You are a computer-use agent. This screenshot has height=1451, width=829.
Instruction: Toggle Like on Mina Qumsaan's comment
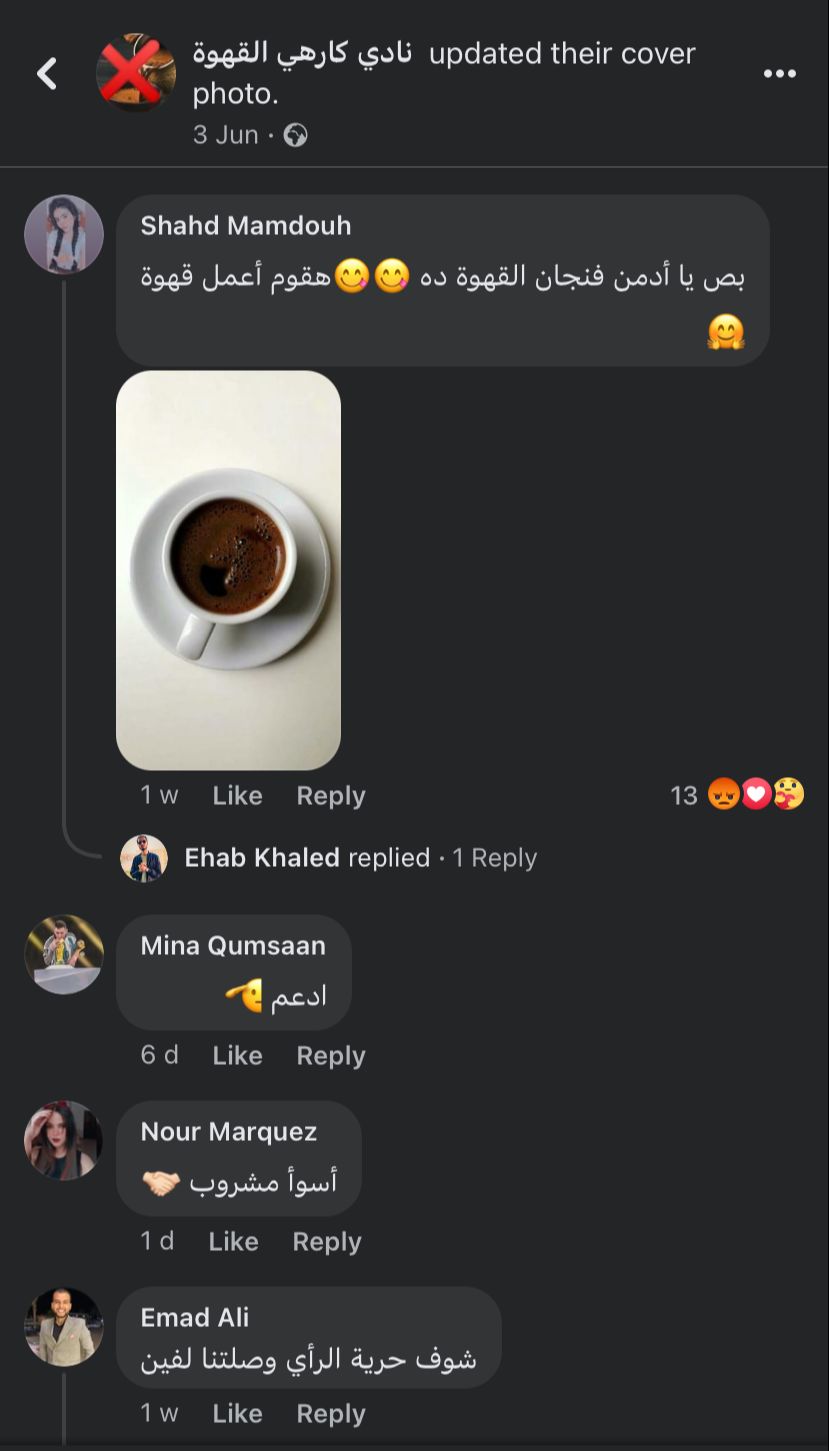pyautogui.click(x=237, y=1055)
